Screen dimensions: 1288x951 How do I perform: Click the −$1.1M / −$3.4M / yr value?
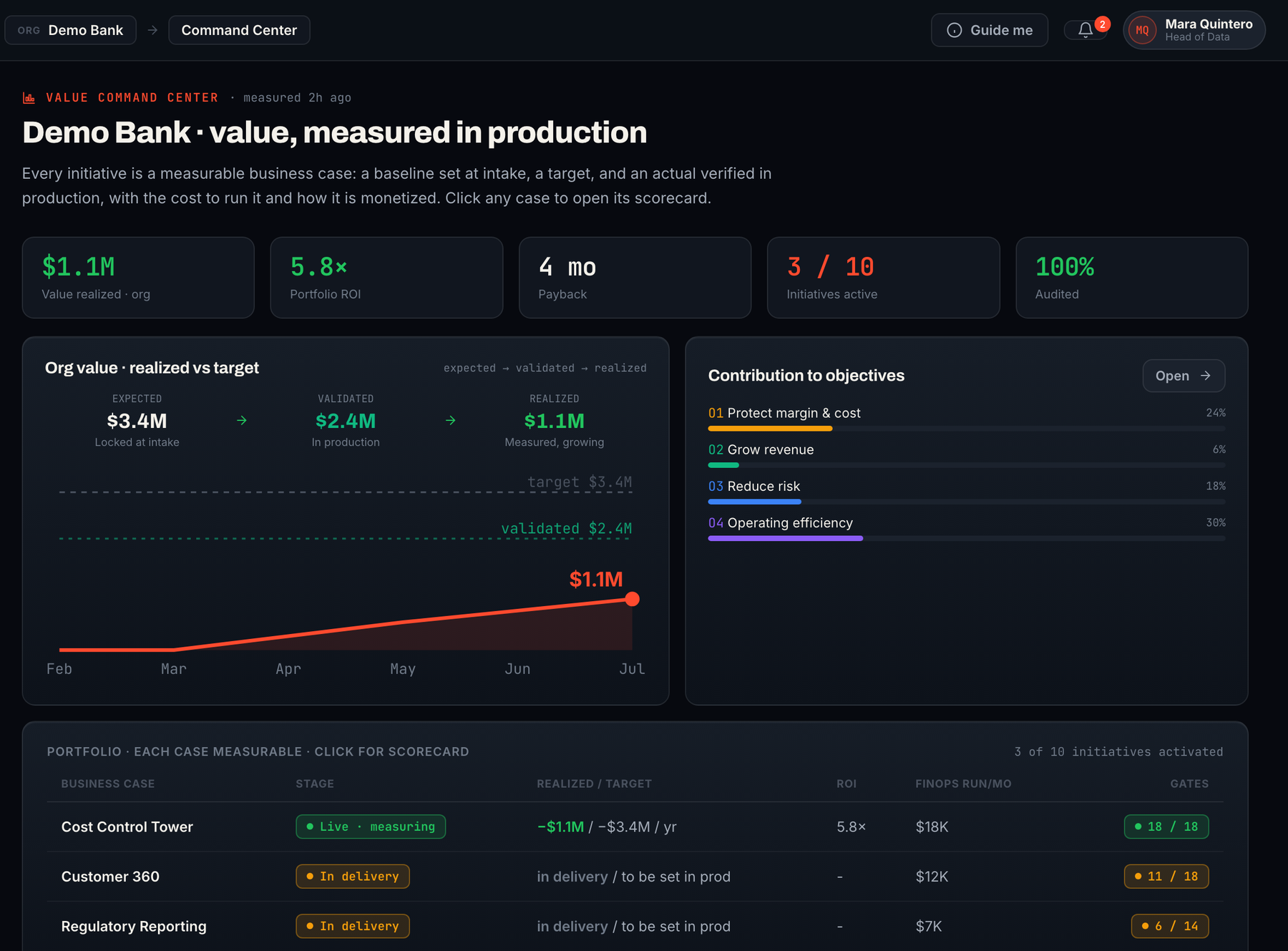(607, 826)
